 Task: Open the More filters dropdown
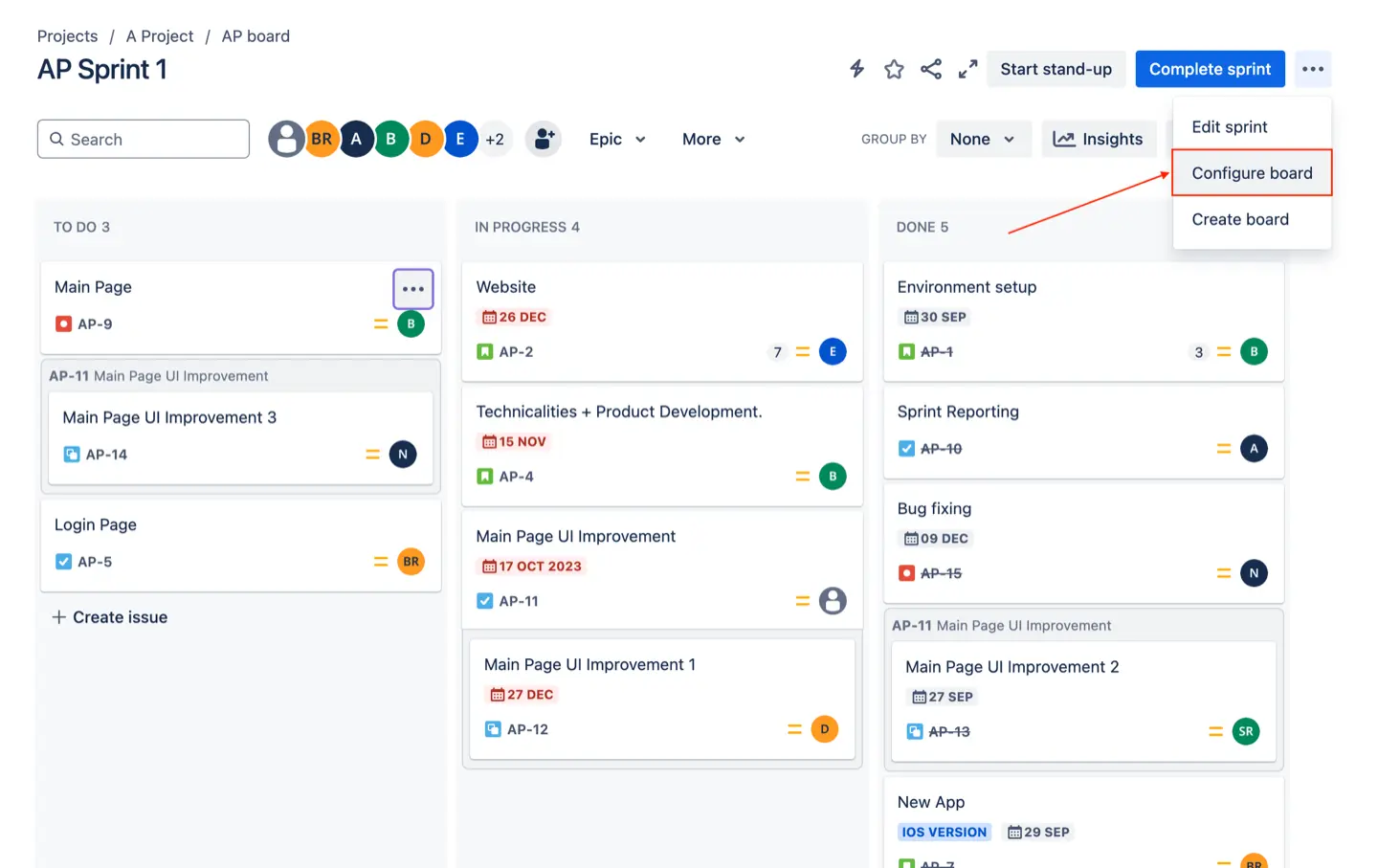point(713,139)
